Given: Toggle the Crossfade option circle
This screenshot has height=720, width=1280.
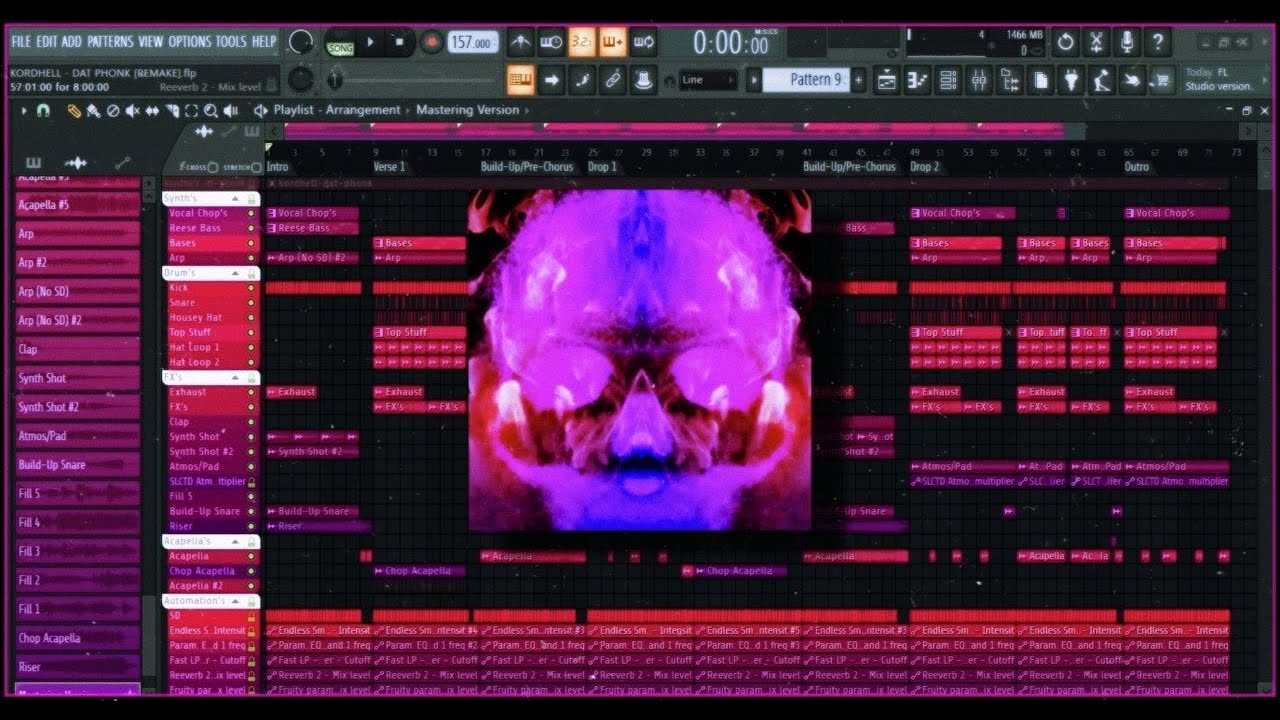Looking at the screenshot, I should pos(213,167).
